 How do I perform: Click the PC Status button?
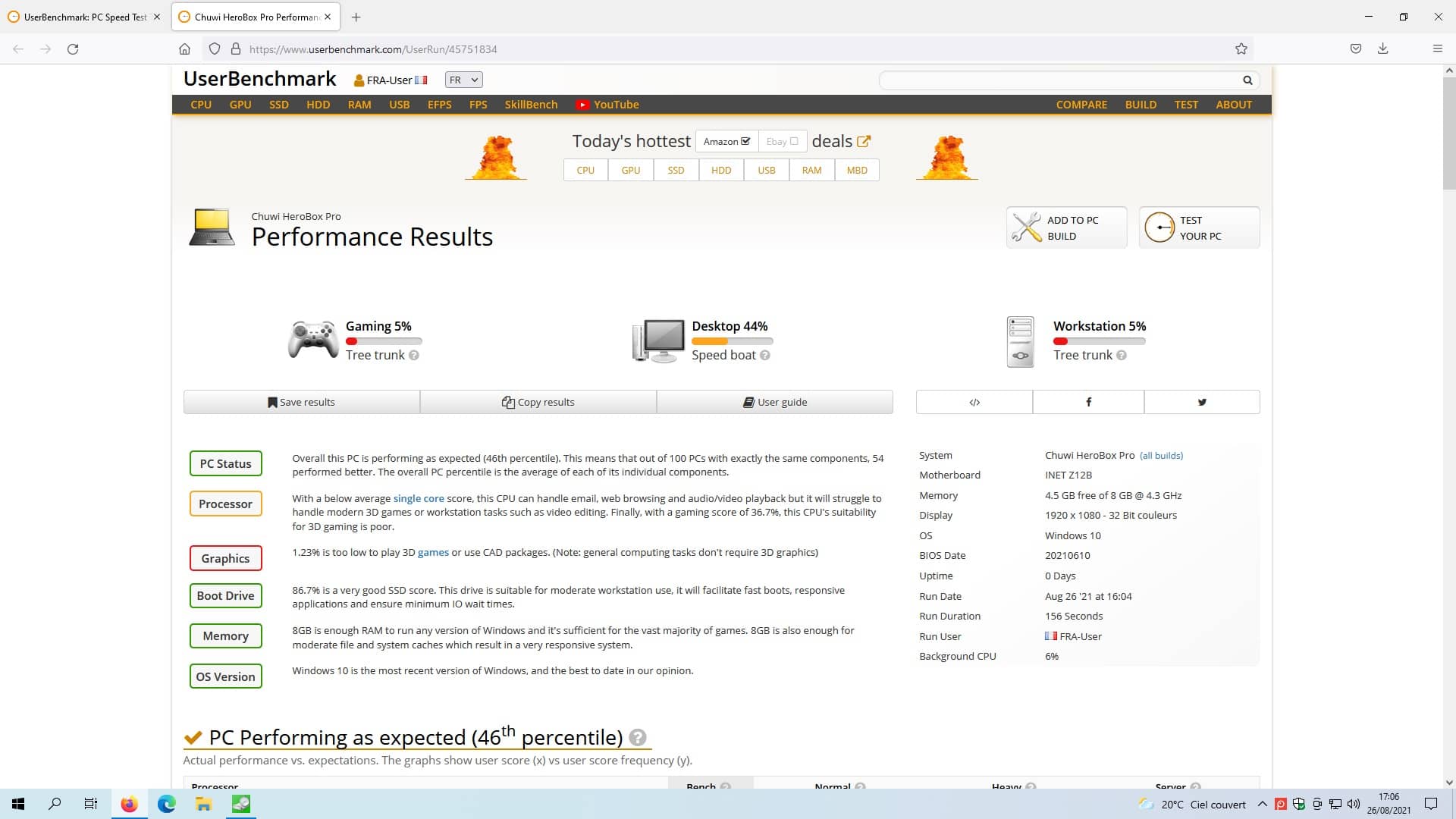[225, 463]
